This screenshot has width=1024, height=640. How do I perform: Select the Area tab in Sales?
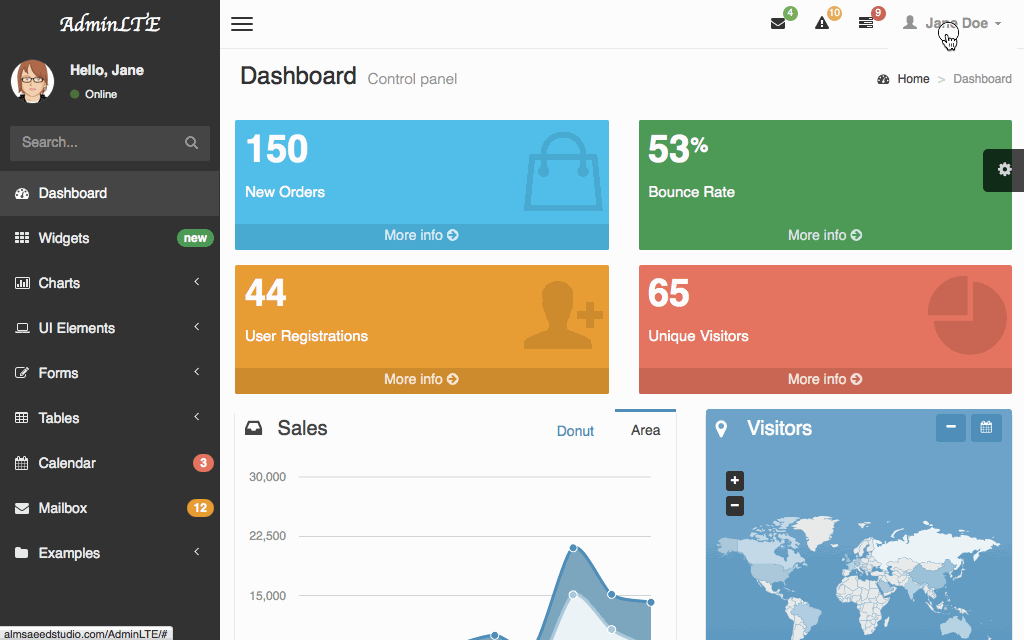pos(645,430)
